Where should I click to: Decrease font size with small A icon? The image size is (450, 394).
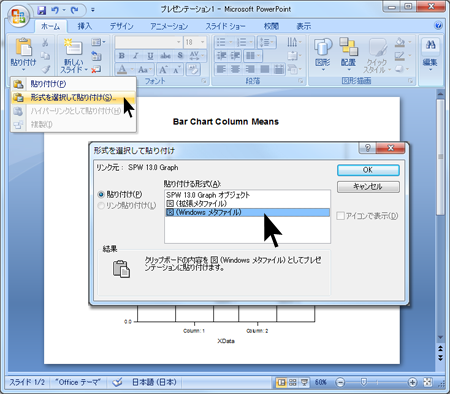click(176, 70)
